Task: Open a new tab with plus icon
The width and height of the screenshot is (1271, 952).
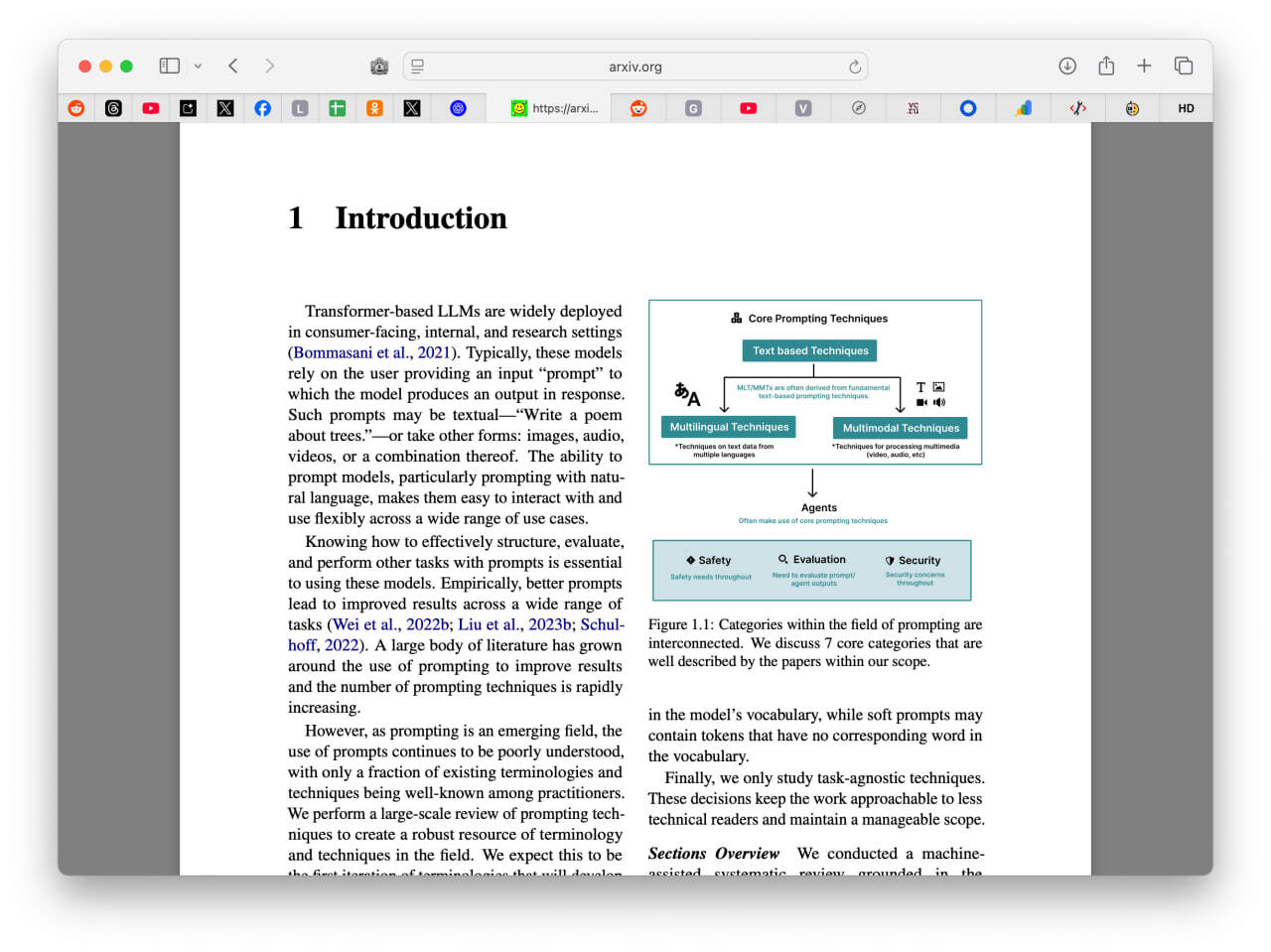Action: point(1144,66)
